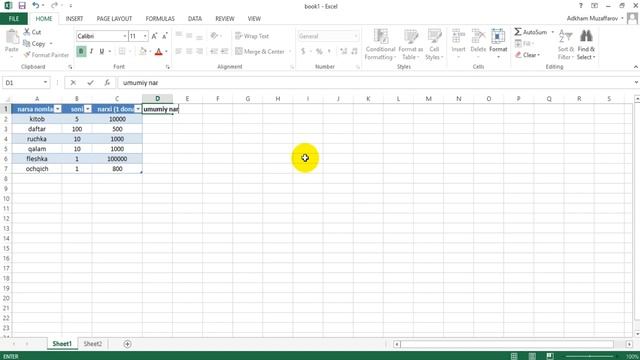The height and width of the screenshot is (360, 640).
Task: Click Merge & Center
Action: click(x=260, y=51)
